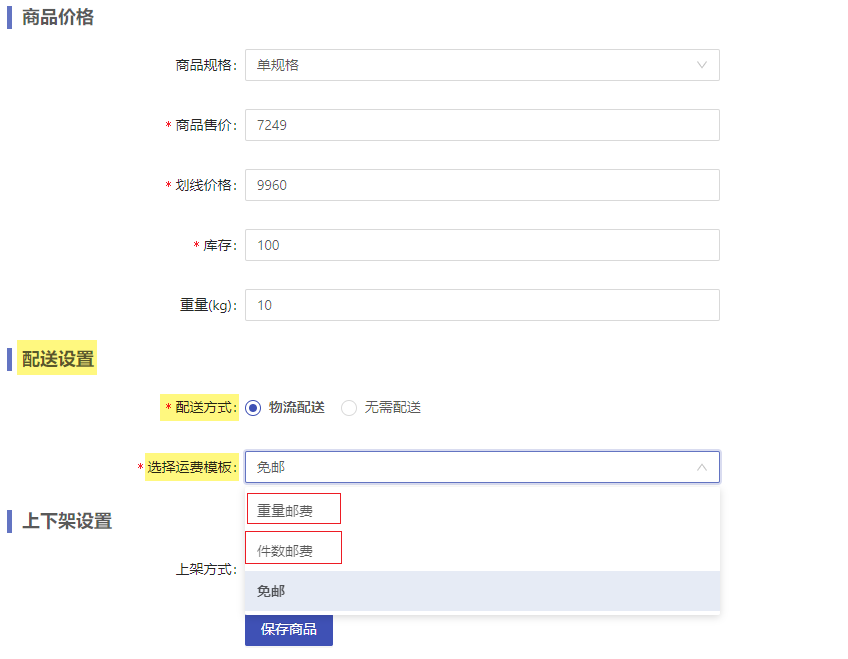This screenshot has height=659, width=848.
Task: Click the 保存商品 button
Action: coord(289,629)
